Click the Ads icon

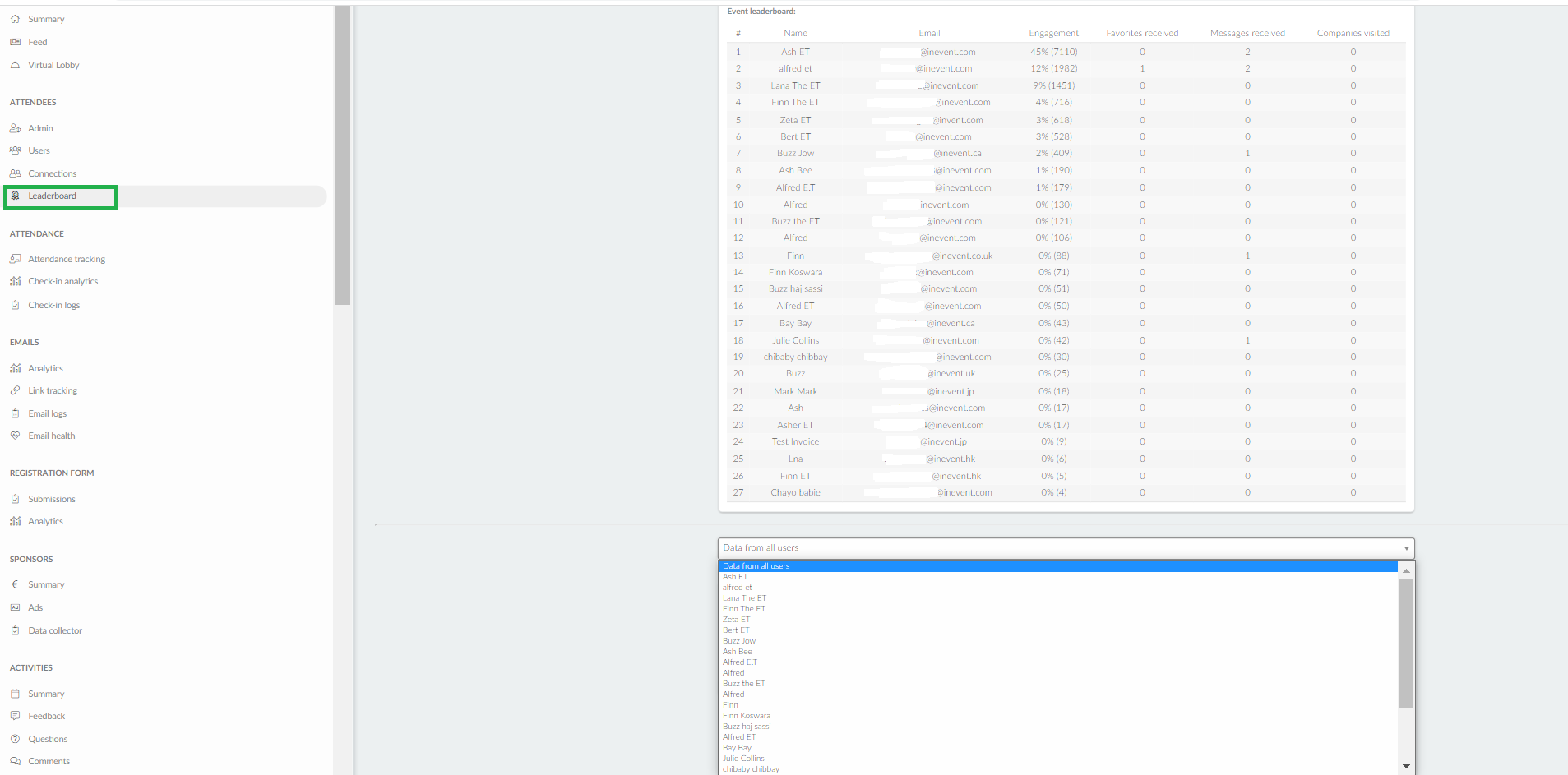pos(15,607)
